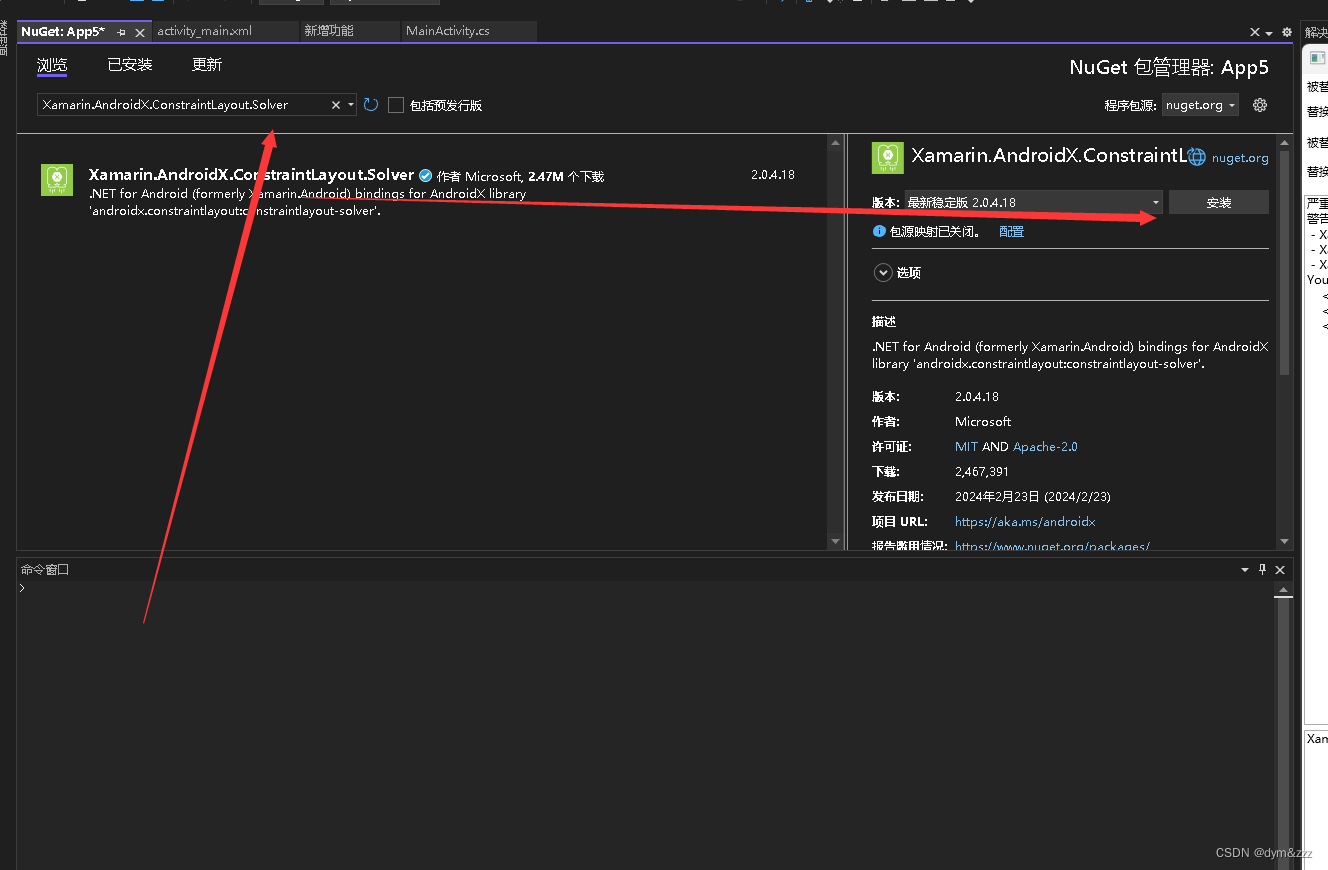
Task: Switch to the 浏览 browse tab
Action: coord(52,65)
